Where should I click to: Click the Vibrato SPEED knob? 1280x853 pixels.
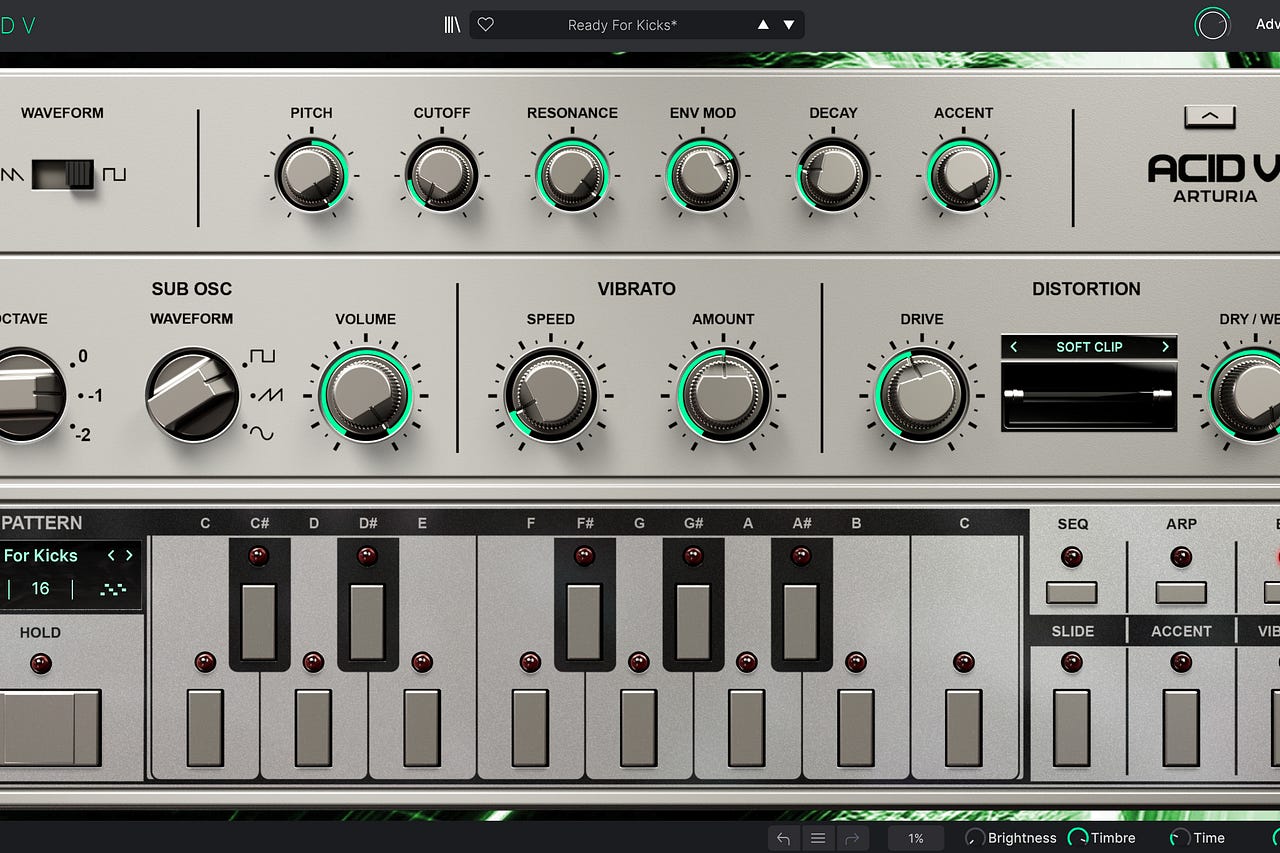(550, 395)
